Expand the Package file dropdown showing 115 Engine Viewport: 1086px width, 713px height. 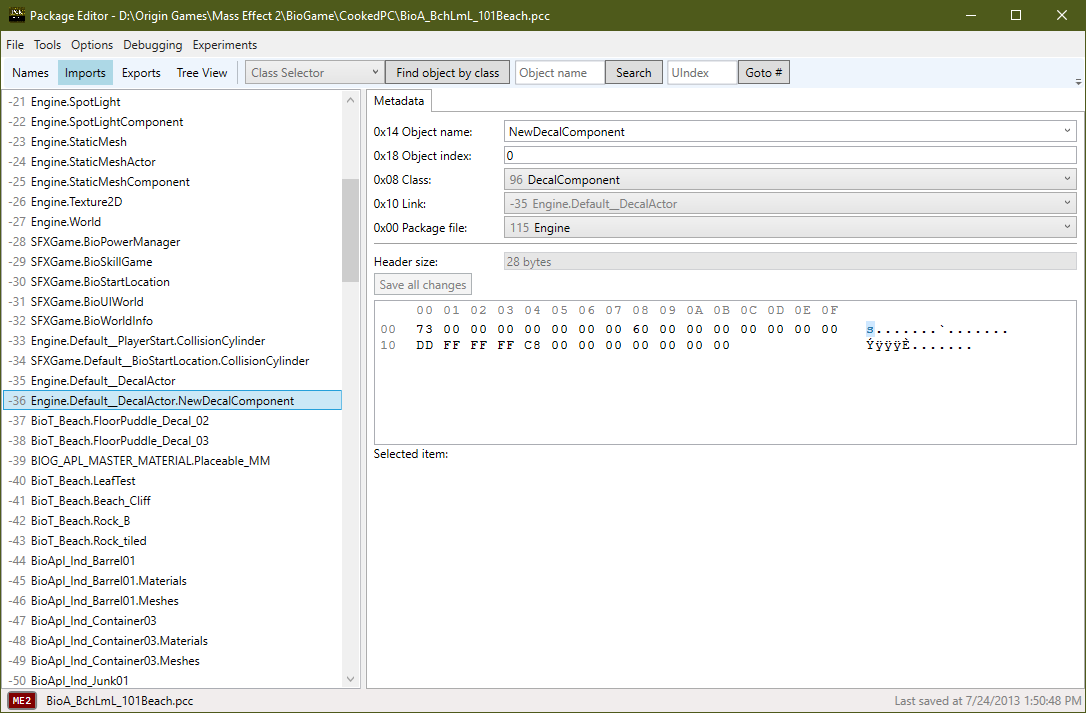(x=1066, y=226)
